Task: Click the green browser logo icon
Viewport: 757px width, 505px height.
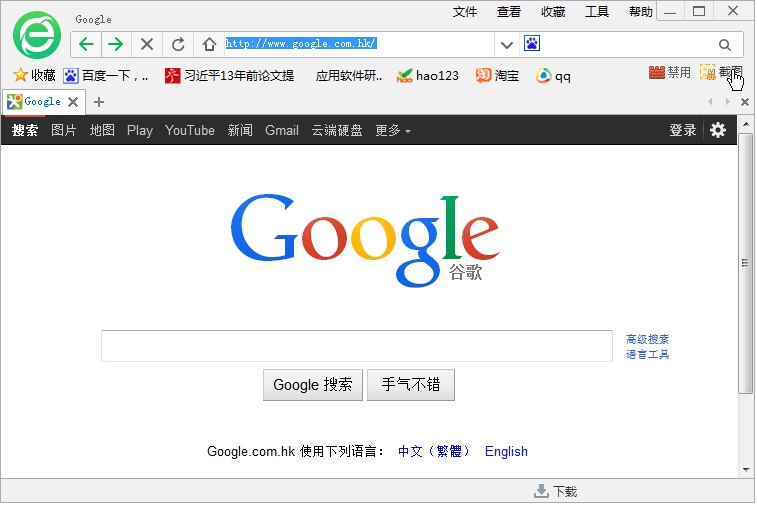Action: click(37, 36)
